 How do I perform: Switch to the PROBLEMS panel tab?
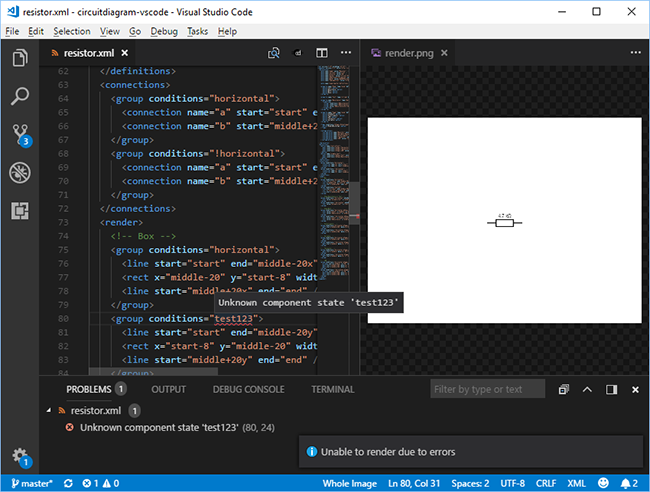point(96,389)
